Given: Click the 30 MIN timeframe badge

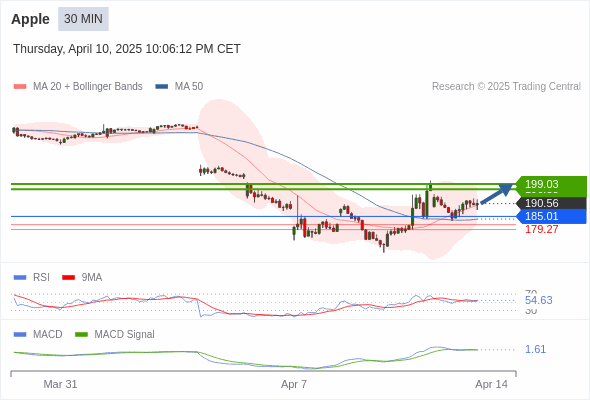Looking at the screenshot, I should [x=83, y=19].
